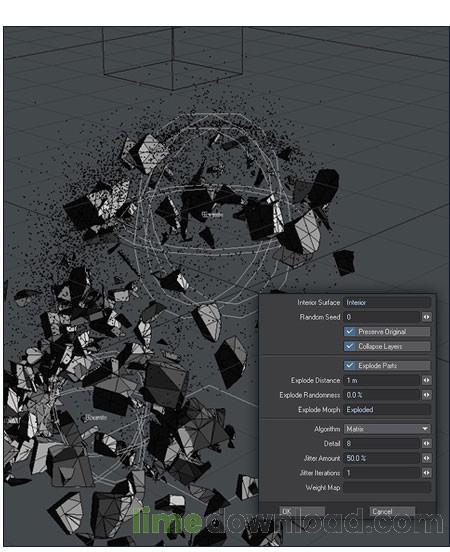
Task: Click the Explode Distance value field
Action: pyautogui.click(x=382, y=380)
